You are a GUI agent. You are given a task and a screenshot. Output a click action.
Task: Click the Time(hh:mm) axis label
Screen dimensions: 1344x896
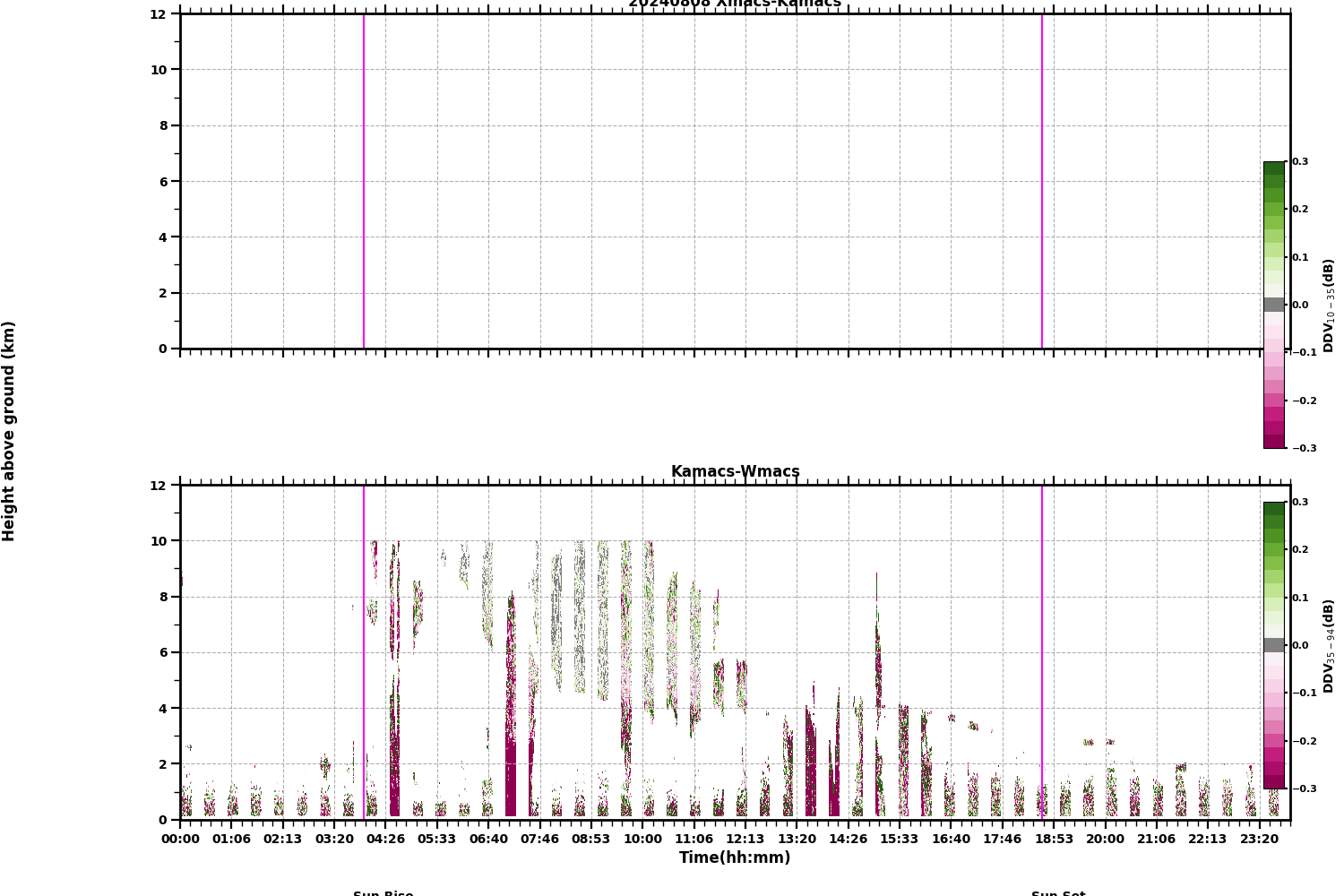pos(735,858)
